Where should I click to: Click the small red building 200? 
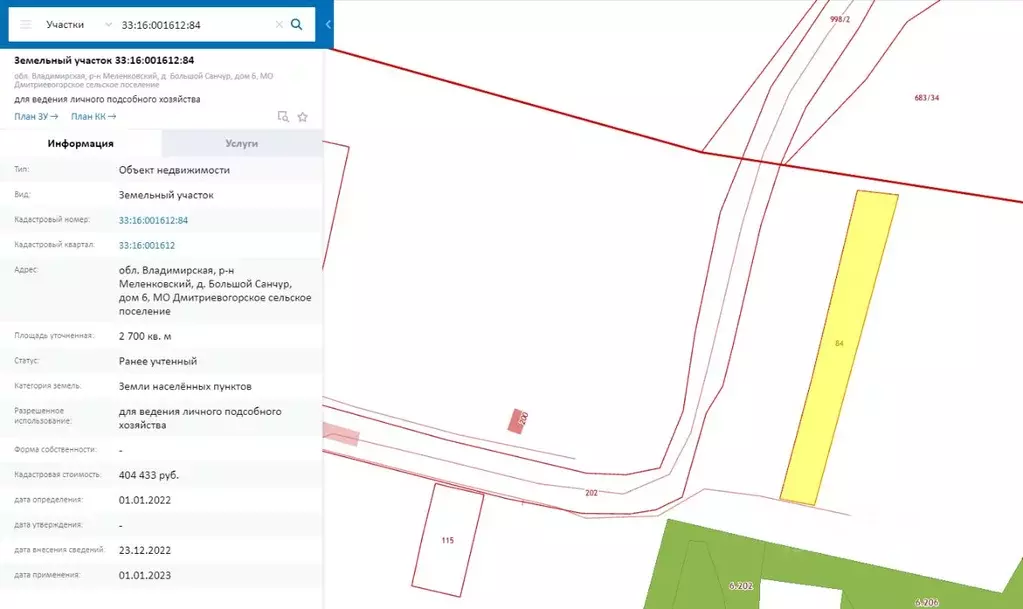[x=518, y=421]
